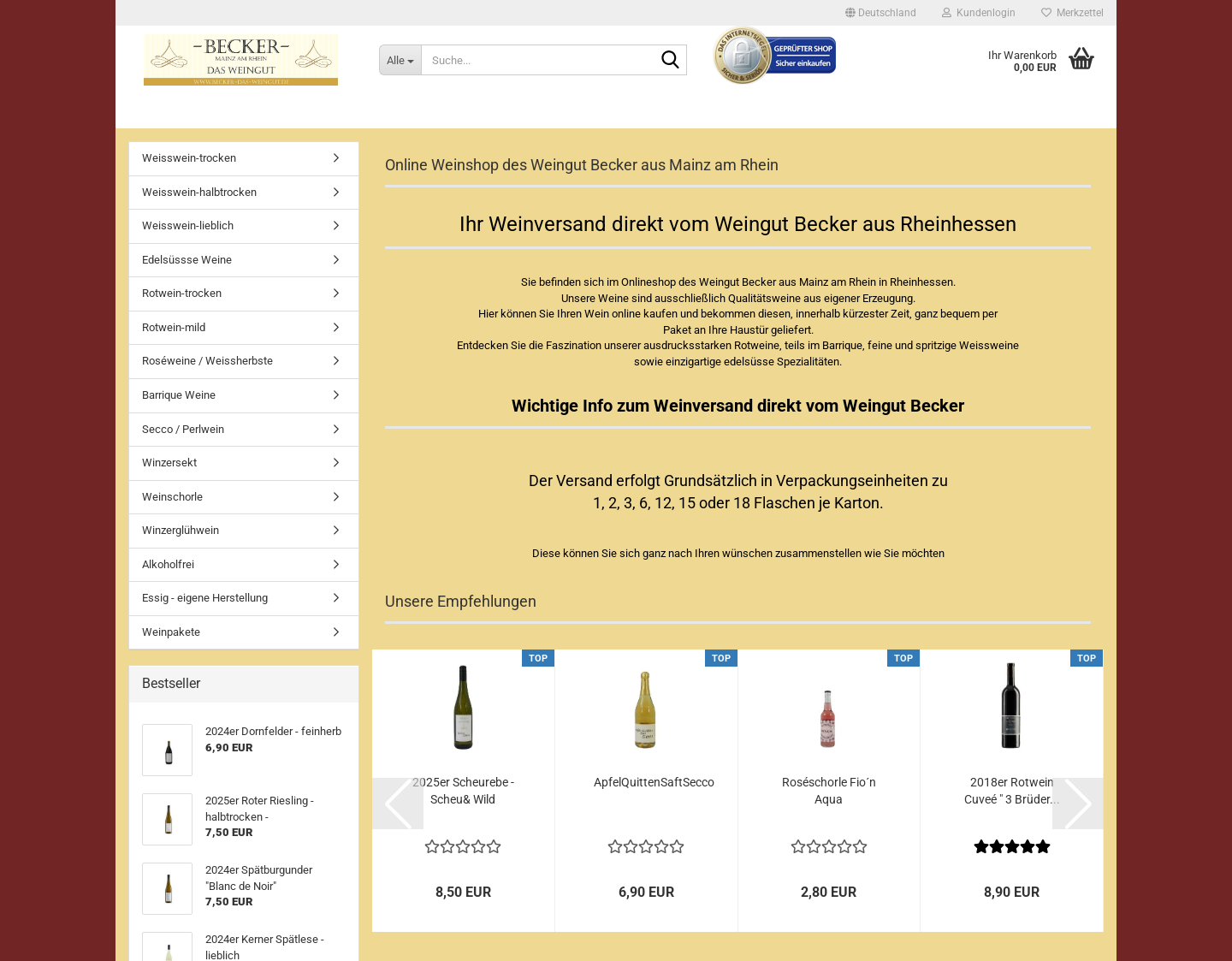Viewport: 1232px width, 961px height.
Task: Click 2018er Rotwein Cuveé bottle image
Action: pyautogui.click(x=1011, y=706)
